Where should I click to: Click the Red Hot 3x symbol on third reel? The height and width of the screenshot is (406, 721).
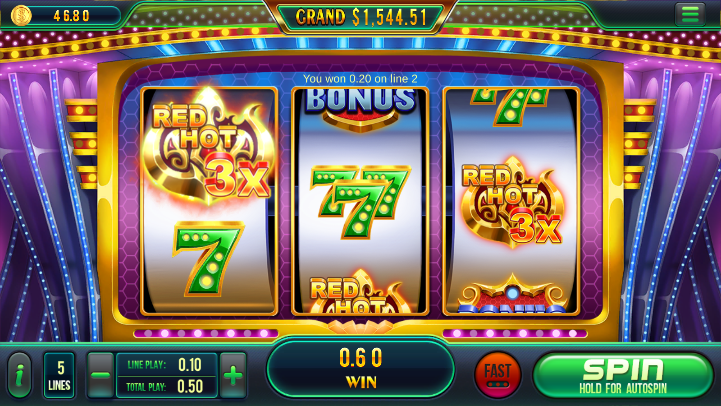[512, 202]
